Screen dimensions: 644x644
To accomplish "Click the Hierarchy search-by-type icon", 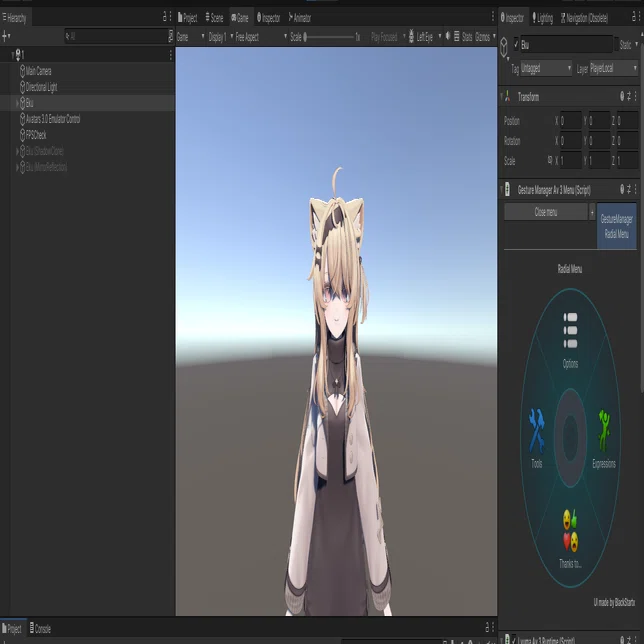I will click(x=170, y=36).
